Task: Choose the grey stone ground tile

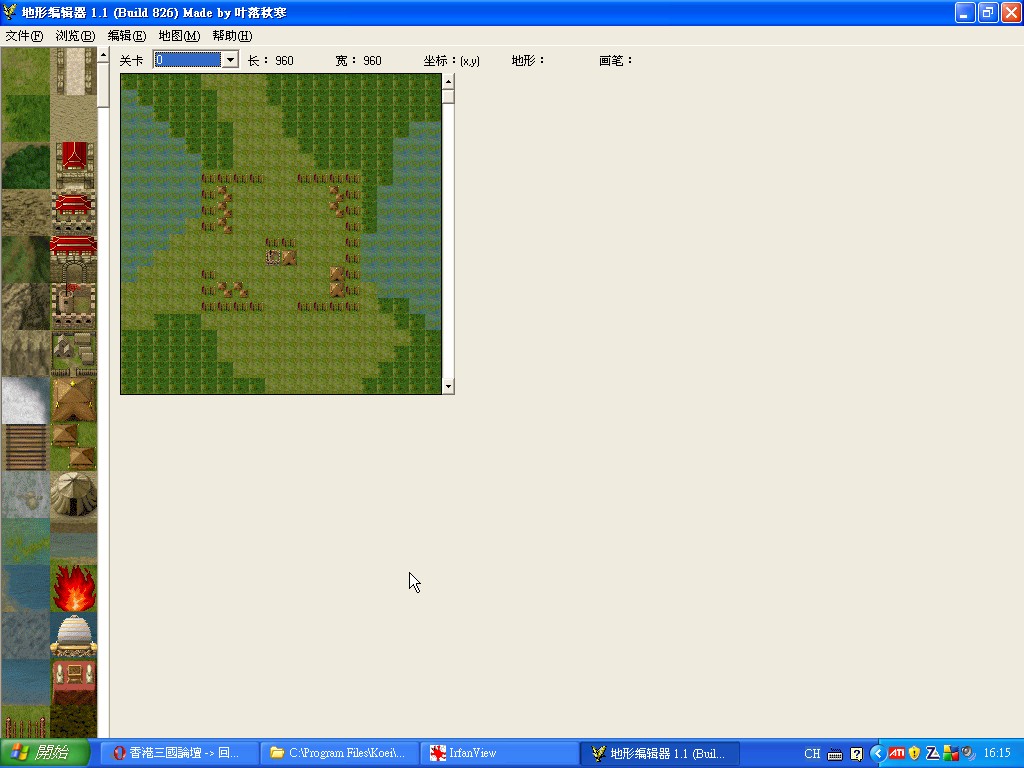Action: (25, 494)
